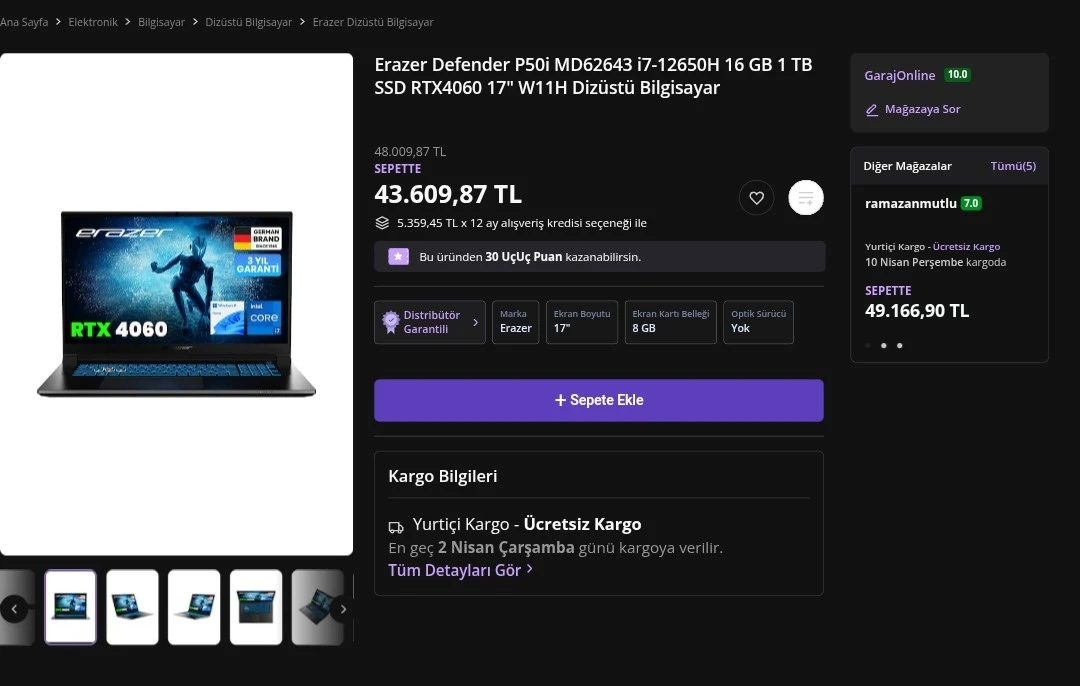Click the Kargo Bilgileri heading
The width and height of the screenshot is (1080, 686).
coord(442,476)
